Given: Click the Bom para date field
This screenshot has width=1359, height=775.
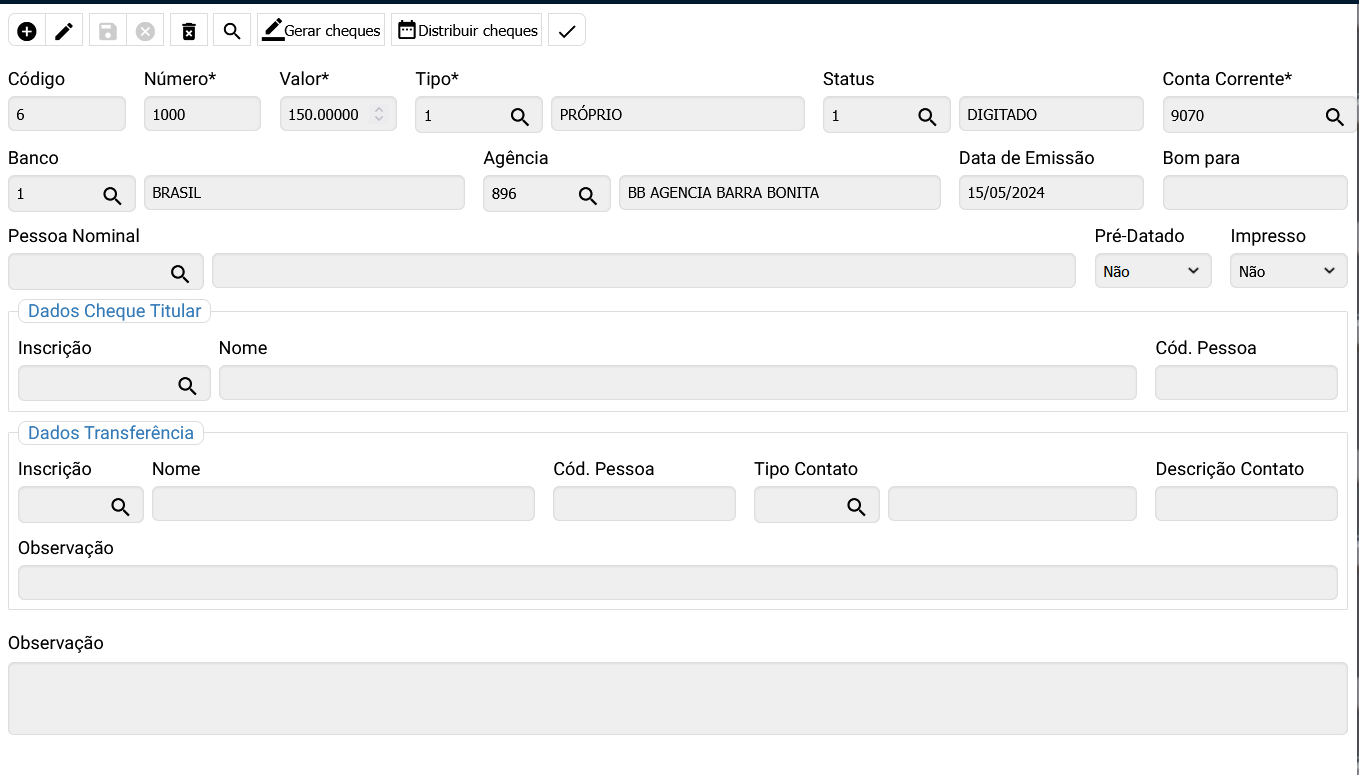Looking at the screenshot, I should point(1254,193).
